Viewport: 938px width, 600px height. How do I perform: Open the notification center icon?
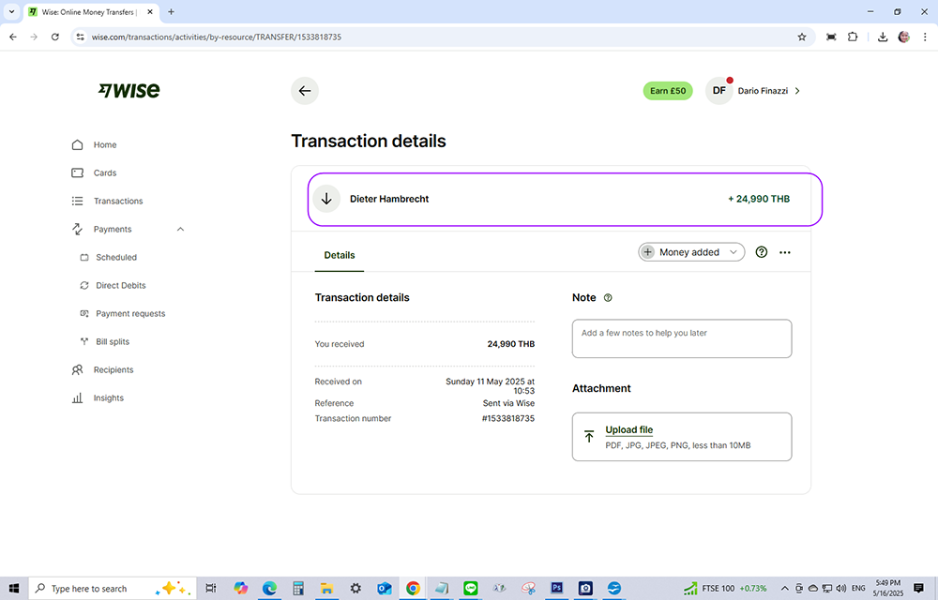point(919,589)
